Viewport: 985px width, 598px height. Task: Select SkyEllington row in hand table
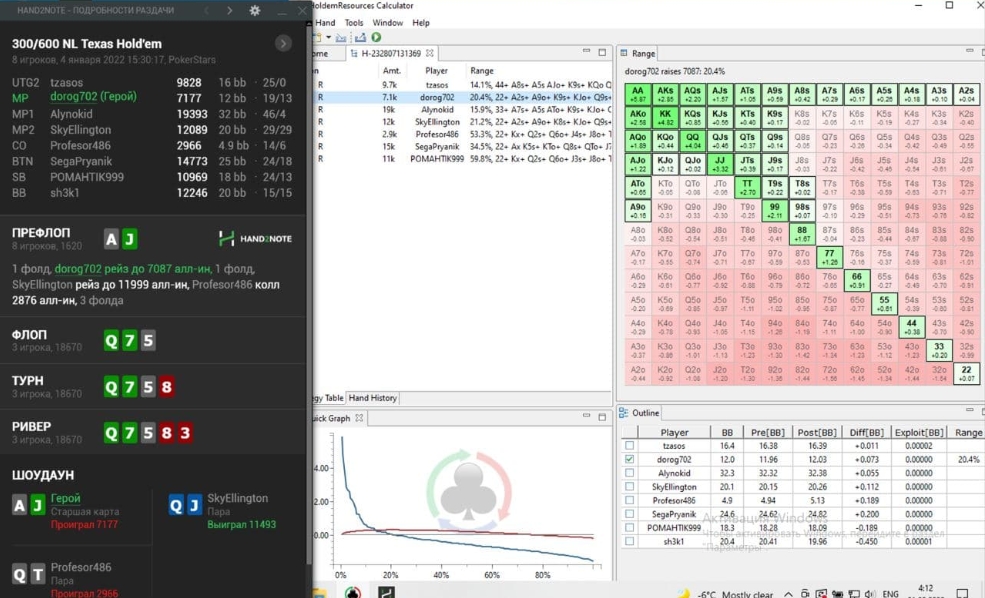click(x=462, y=122)
